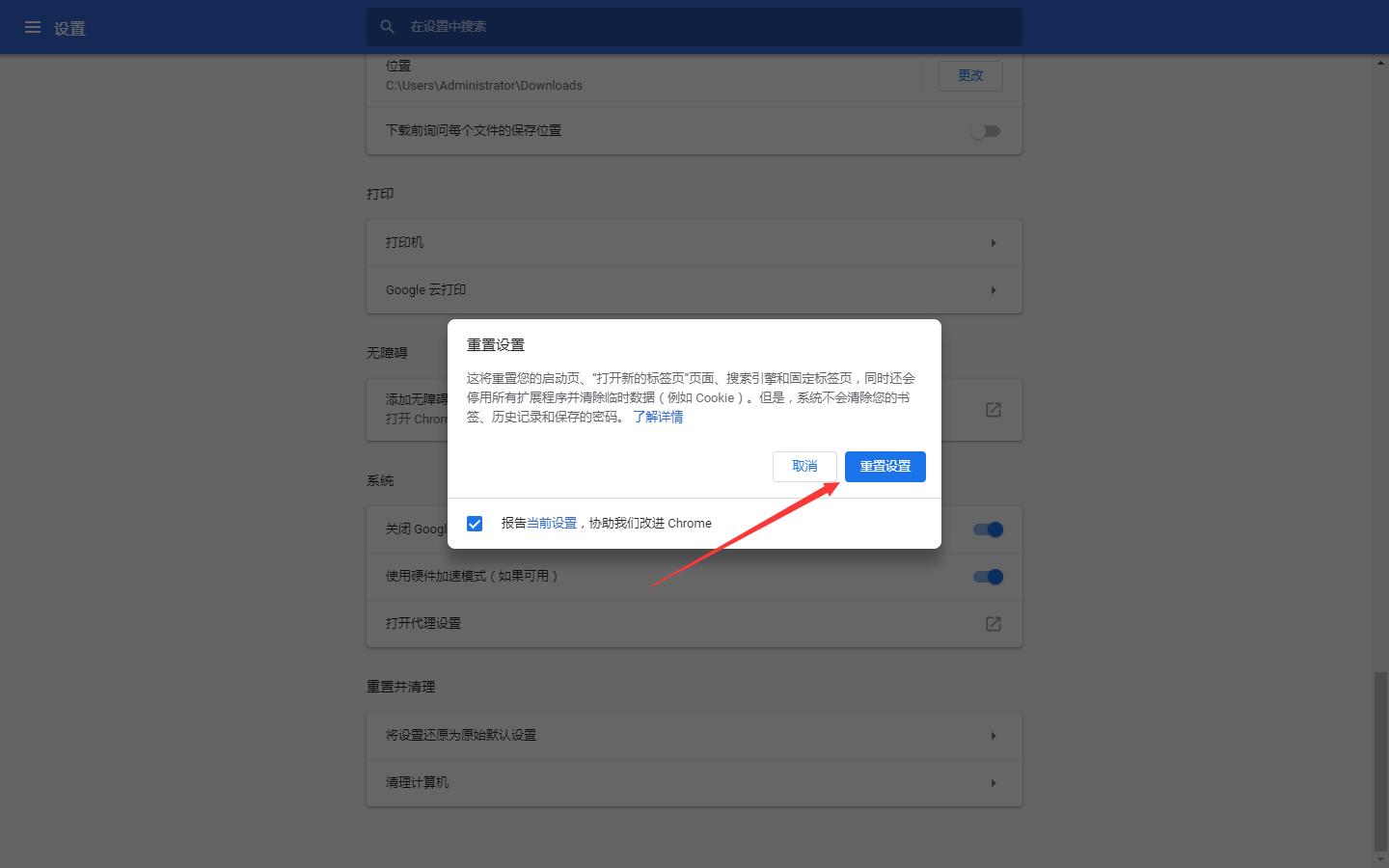The height and width of the screenshot is (868, 1389).
Task: Select the 打开代理设置 row text
Action: point(423,623)
